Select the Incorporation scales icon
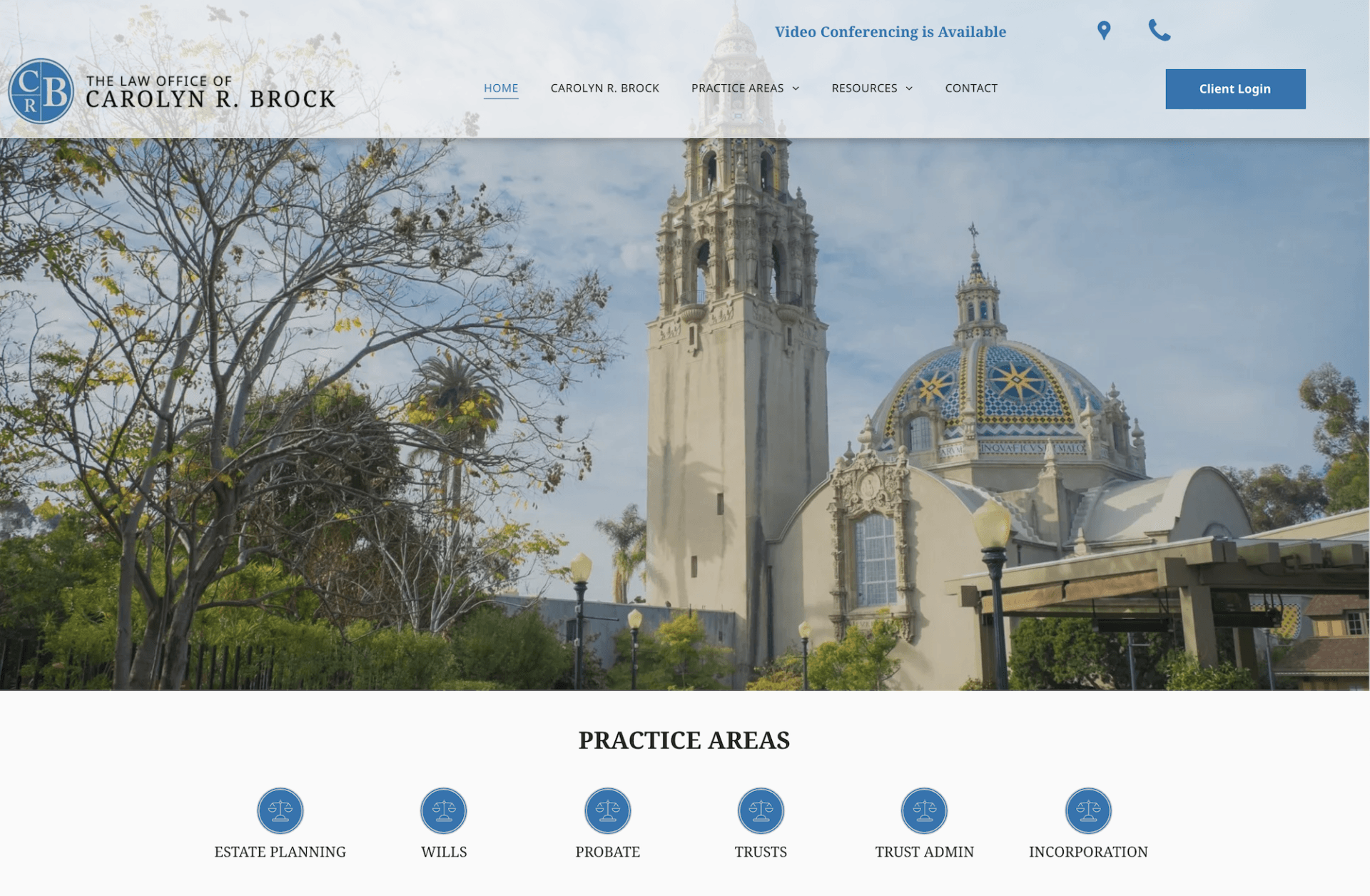Screen dimensions: 1370x896 coord(1088,810)
